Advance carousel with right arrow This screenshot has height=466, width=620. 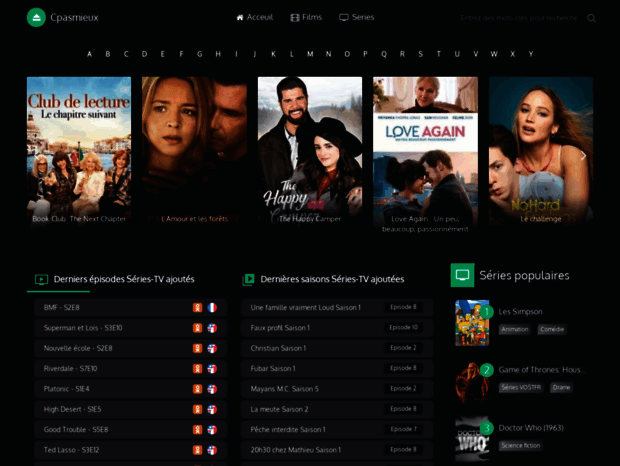click(584, 155)
